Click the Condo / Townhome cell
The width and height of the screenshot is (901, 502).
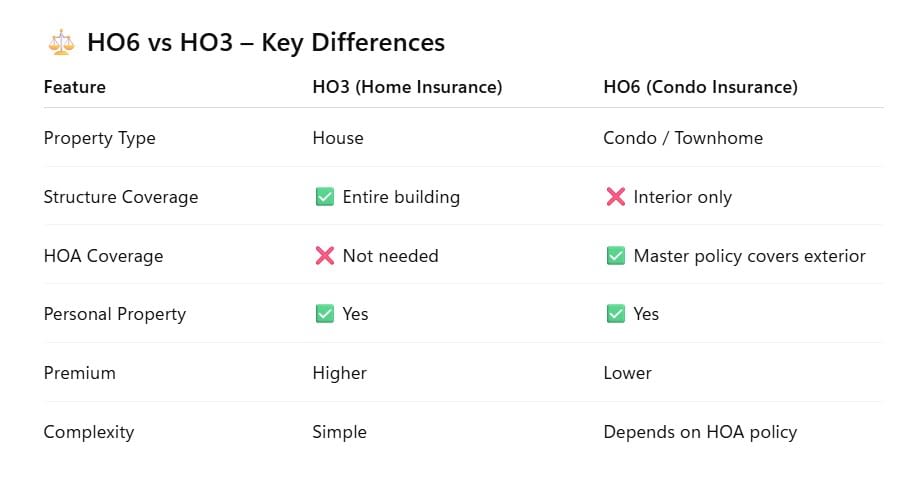click(x=683, y=138)
